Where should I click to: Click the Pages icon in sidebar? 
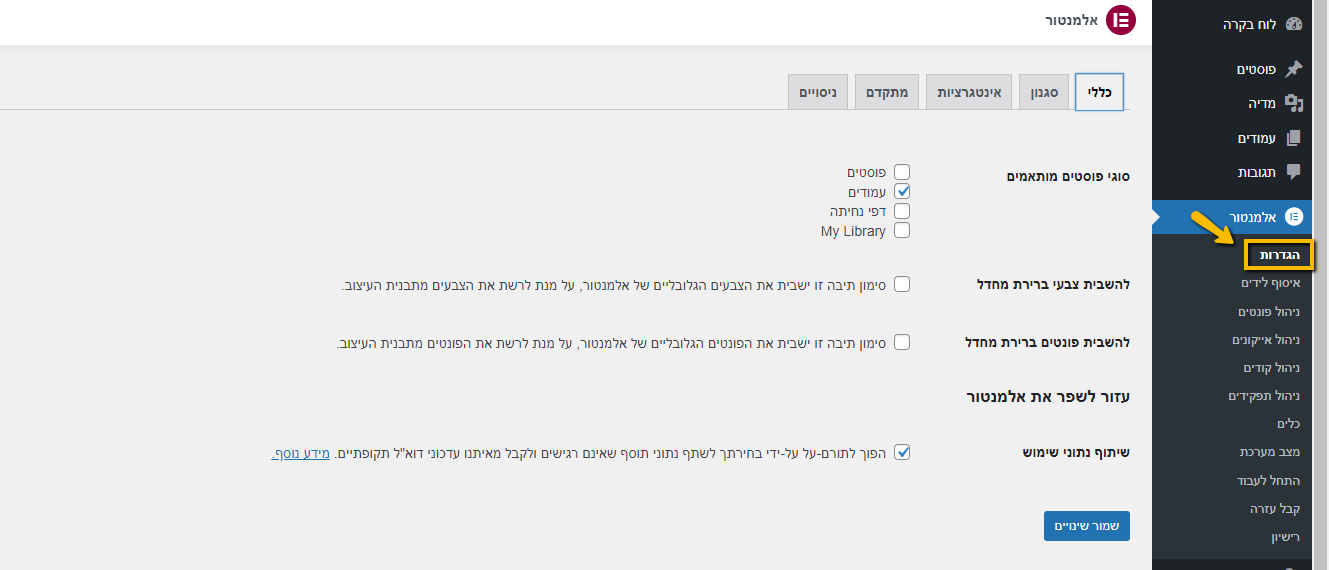click(x=1294, y=138)
